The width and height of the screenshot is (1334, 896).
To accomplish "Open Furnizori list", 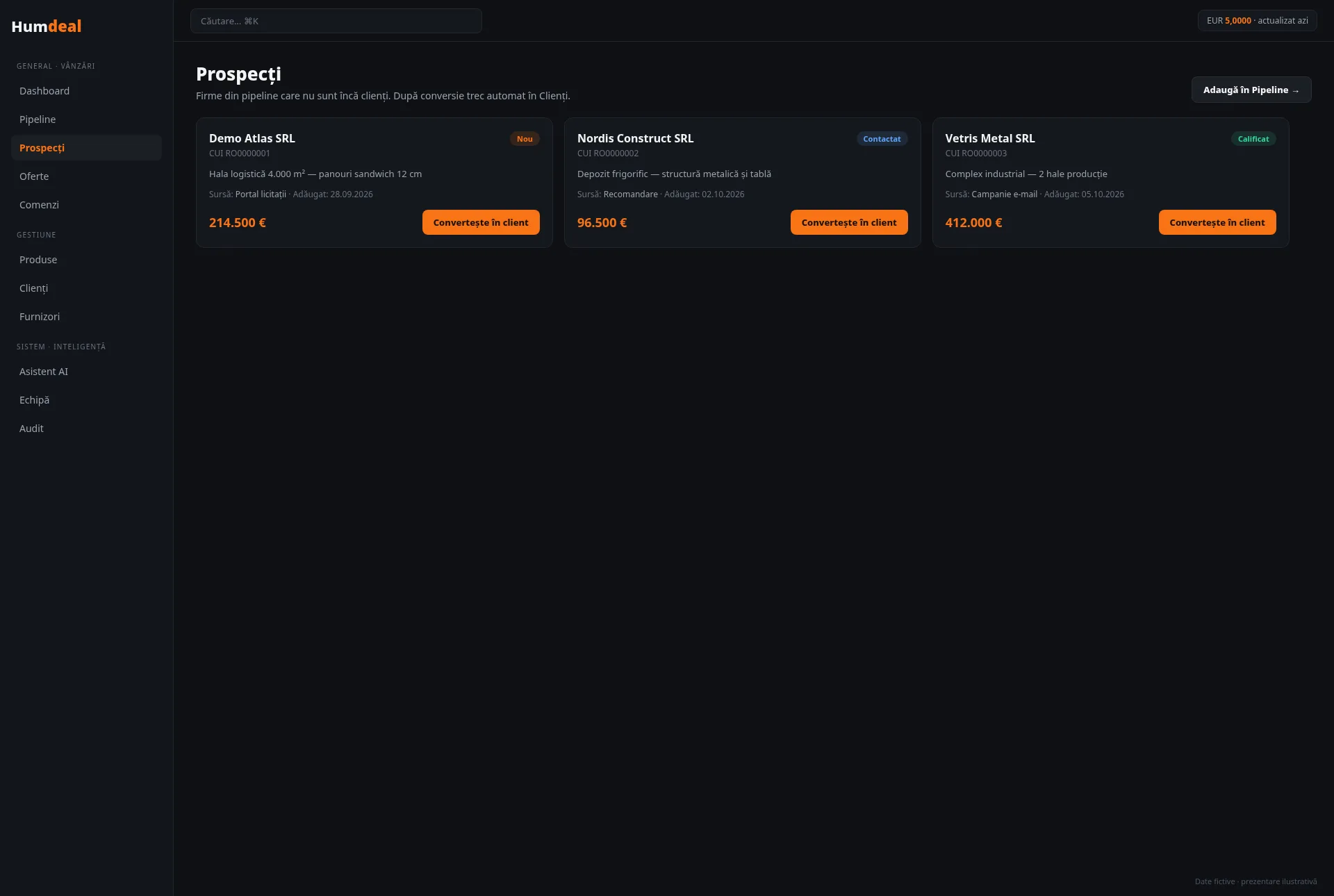I will pos(86,317).
